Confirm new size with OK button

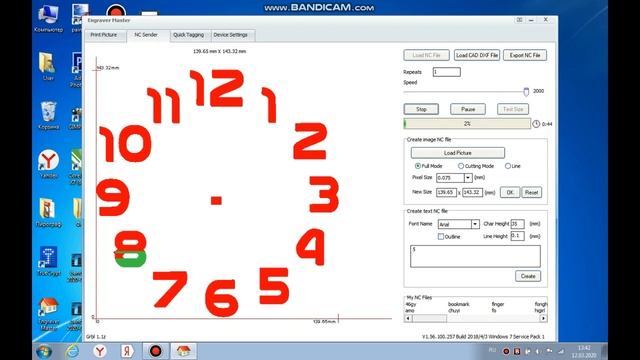[510, 192]
